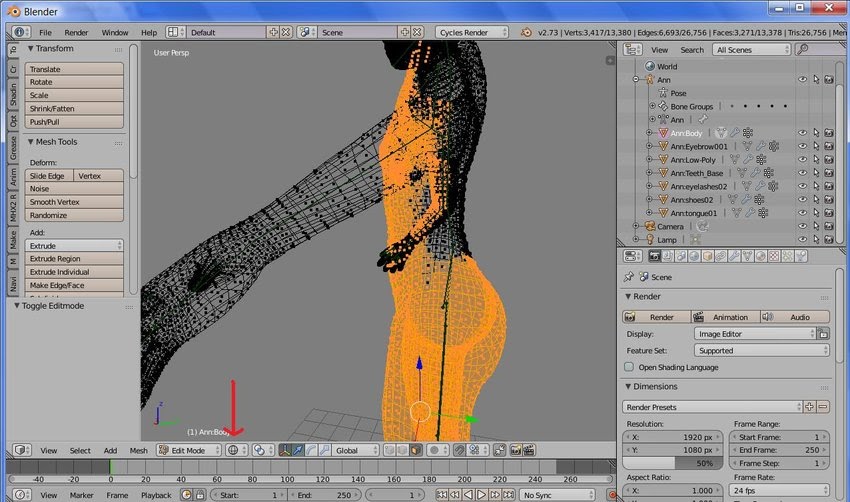Toggle visibility eye for Ann:shoes02

pyautogui.click(x=802, y=199)
